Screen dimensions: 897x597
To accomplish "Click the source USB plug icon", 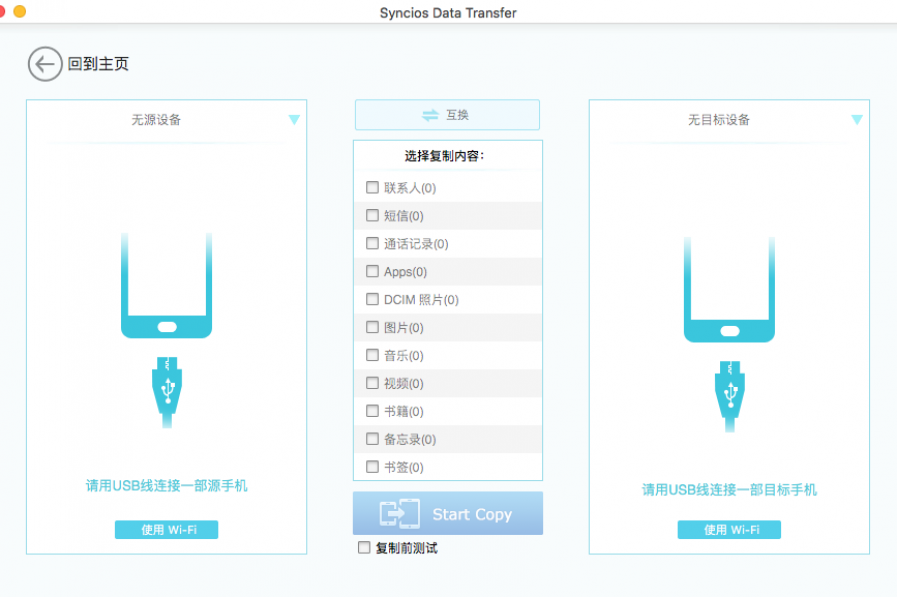I will [x=167, y=392].
